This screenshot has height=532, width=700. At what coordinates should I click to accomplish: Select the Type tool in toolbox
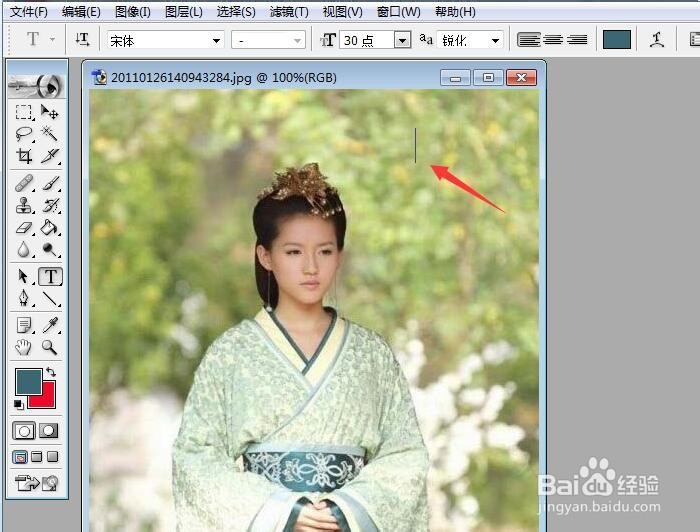50,277
